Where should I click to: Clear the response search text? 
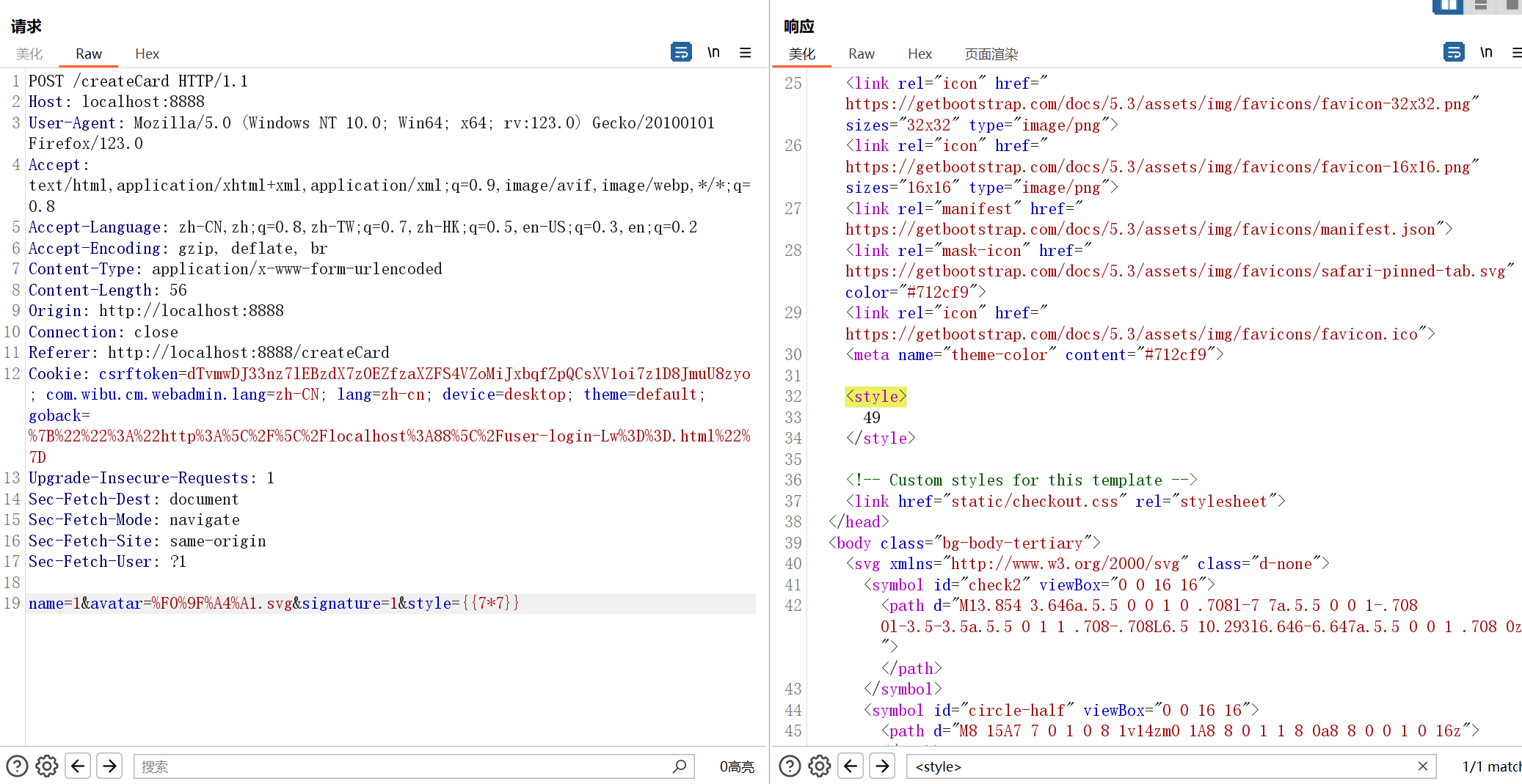pyautogui.click(x=1423, y=766)
